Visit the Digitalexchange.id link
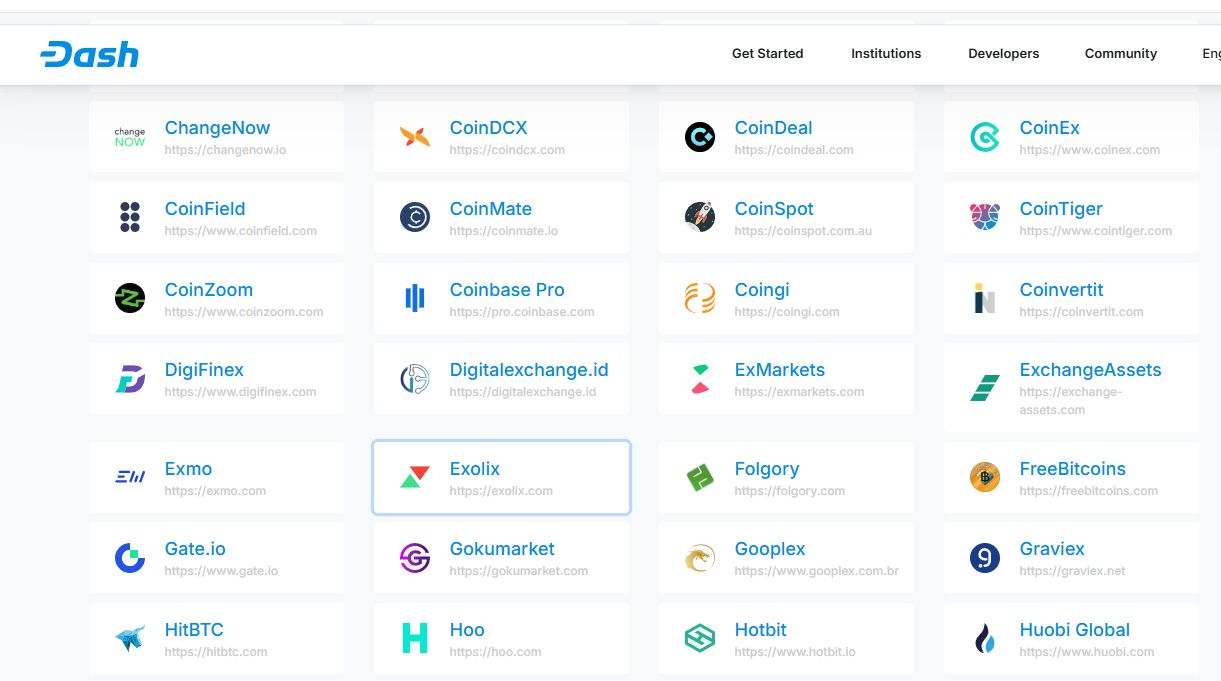The image size is (1221, 681). 528,370
